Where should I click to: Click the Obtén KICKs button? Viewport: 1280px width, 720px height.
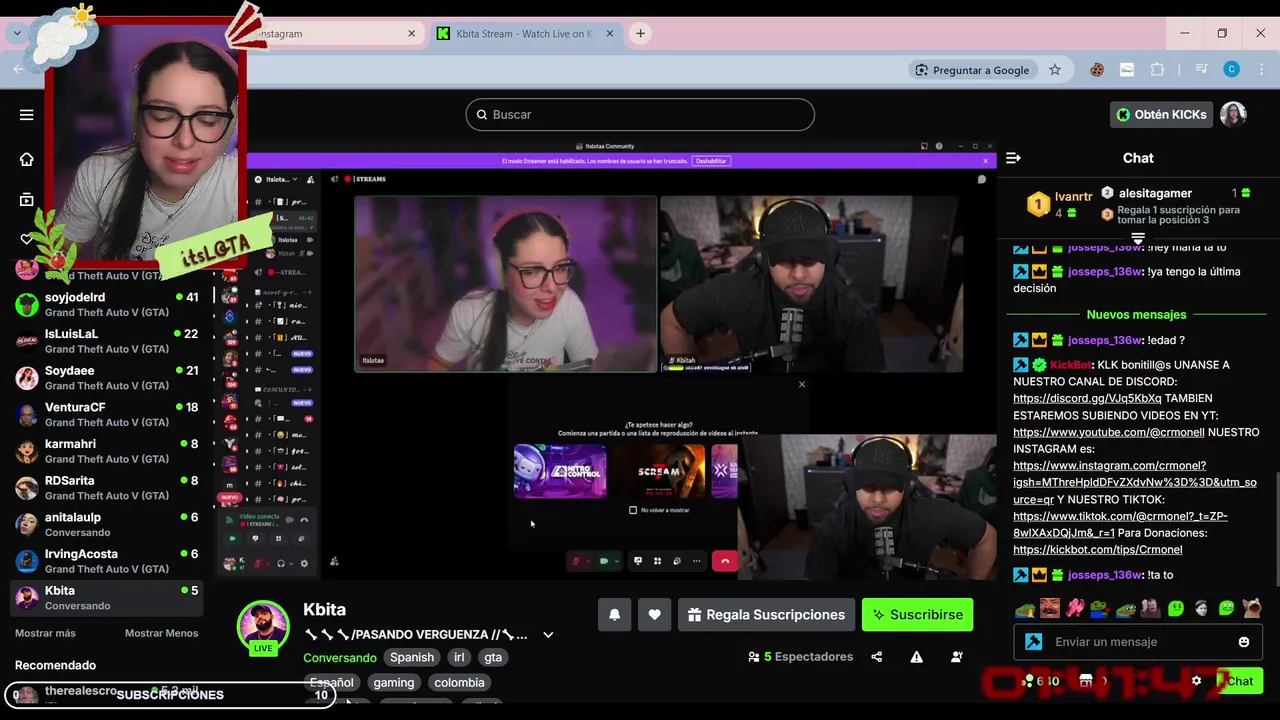1161,115
